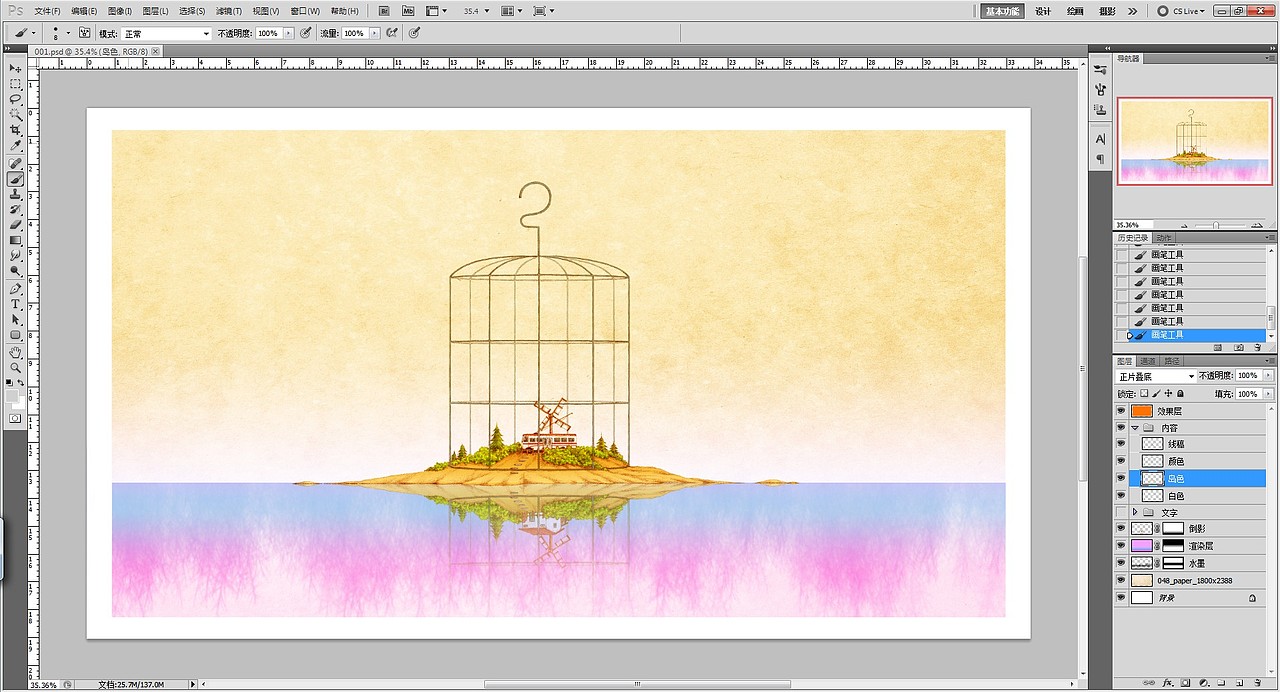Hide the 内容 group
The height and width of the screenshot is (692, 1280).
[1120, 428]
